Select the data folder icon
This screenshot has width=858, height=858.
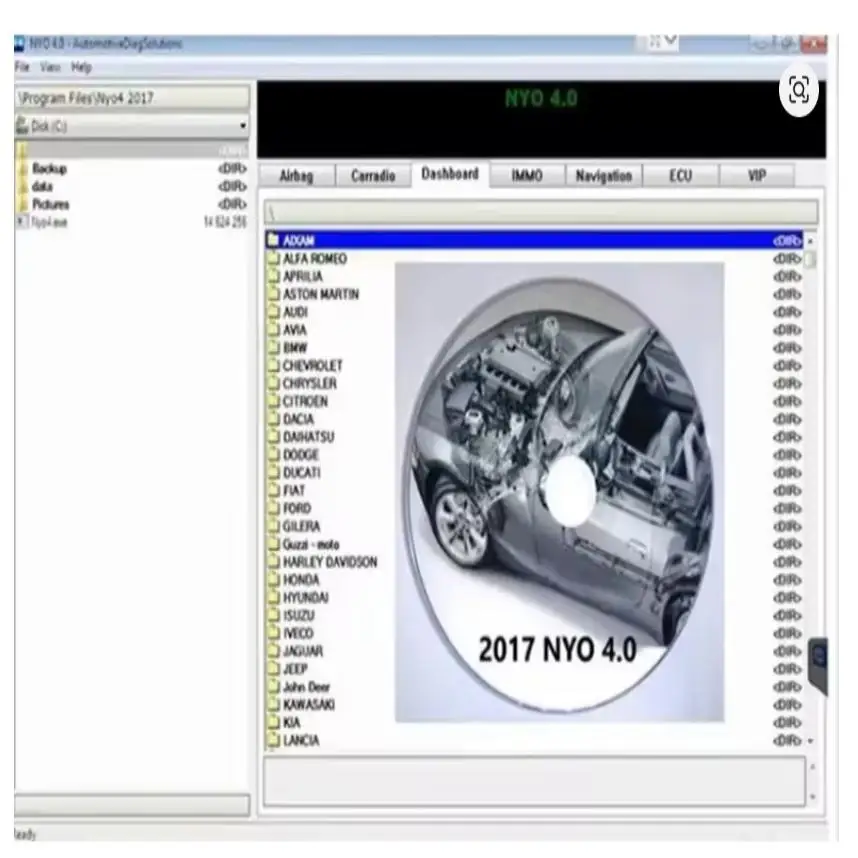pos(23,187)
